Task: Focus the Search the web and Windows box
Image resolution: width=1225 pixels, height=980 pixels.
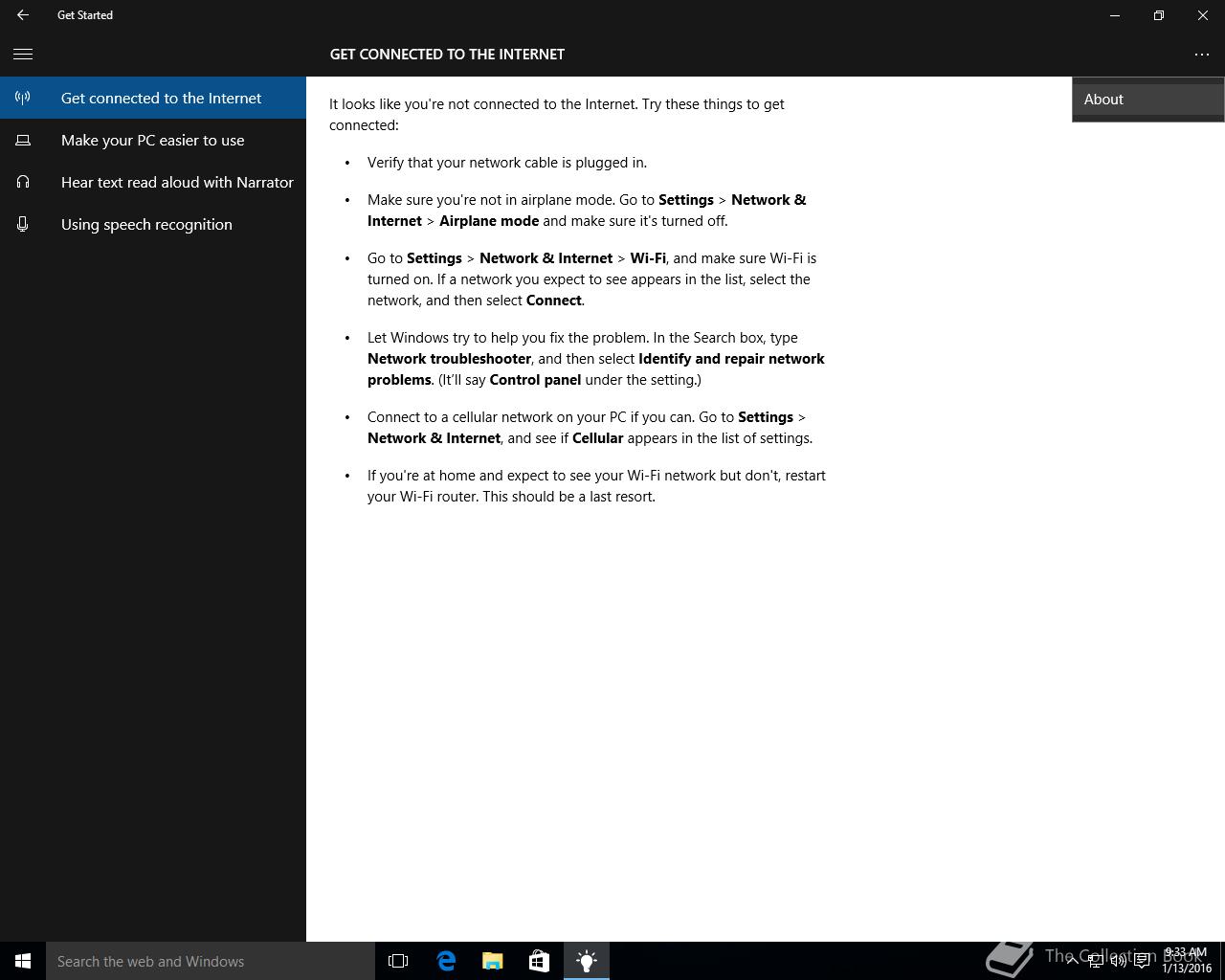Action: click(211, 961)
